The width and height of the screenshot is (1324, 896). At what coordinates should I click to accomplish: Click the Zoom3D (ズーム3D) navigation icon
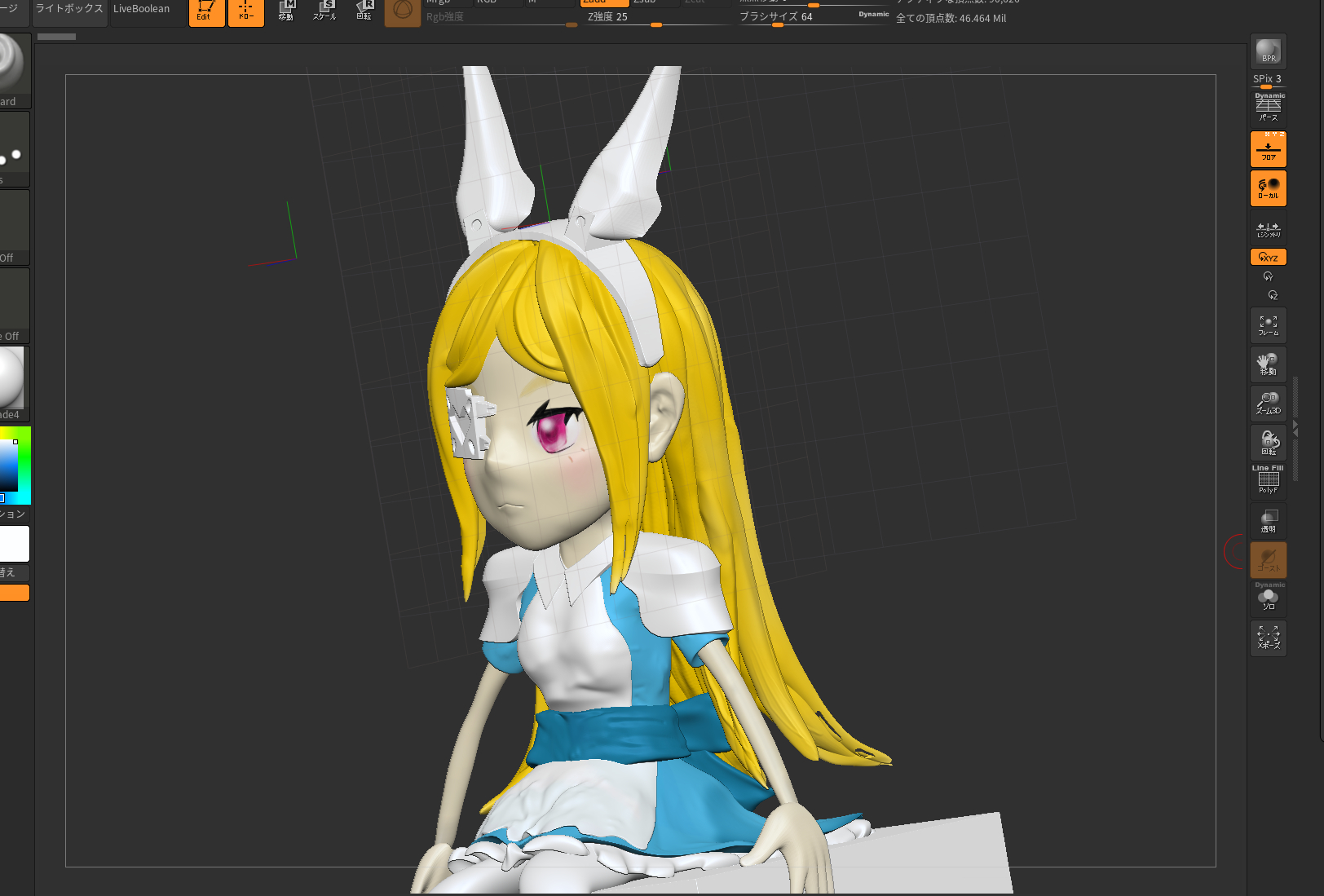click(1268, 404)
